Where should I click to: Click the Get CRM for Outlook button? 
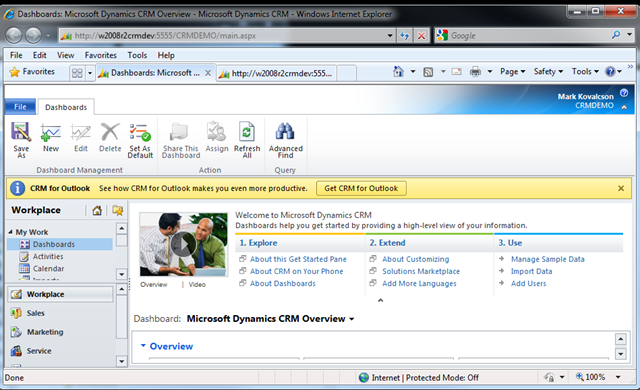(361, 188)
